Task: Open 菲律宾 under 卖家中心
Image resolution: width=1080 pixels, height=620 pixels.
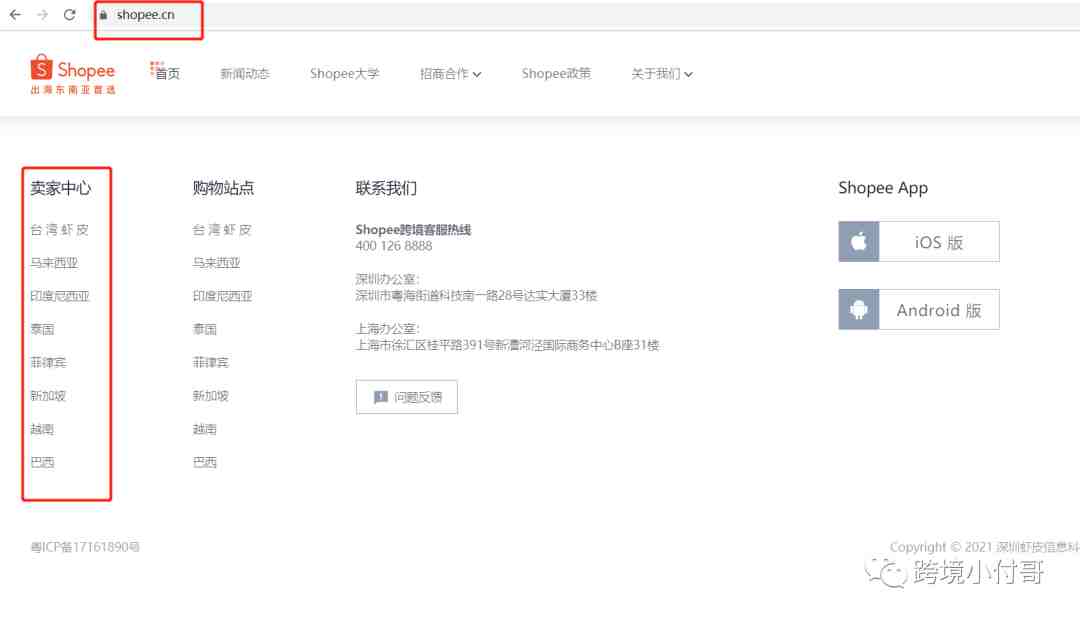Action: [x=48, y=362]
